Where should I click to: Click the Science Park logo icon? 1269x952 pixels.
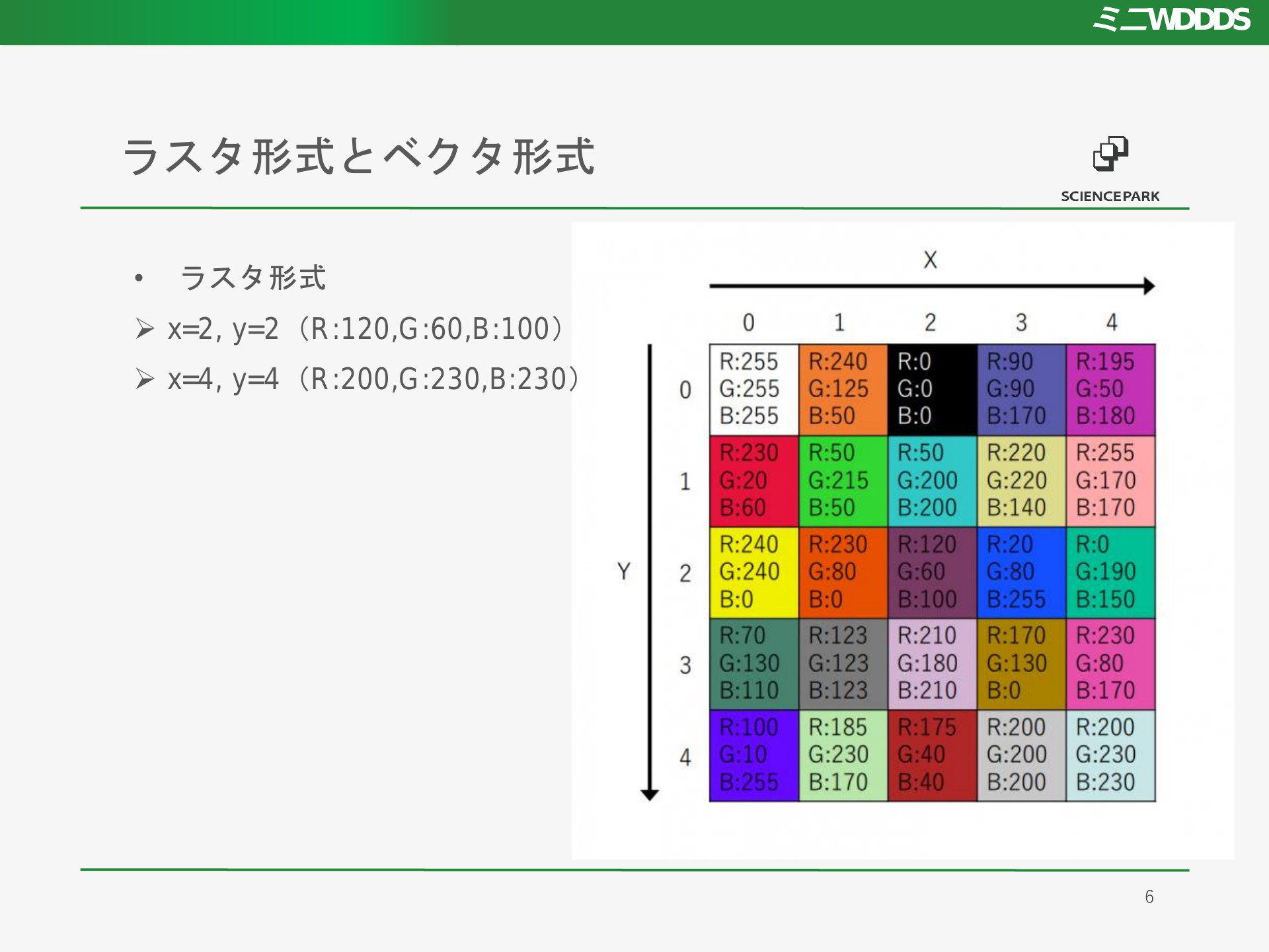(1110, 154)
